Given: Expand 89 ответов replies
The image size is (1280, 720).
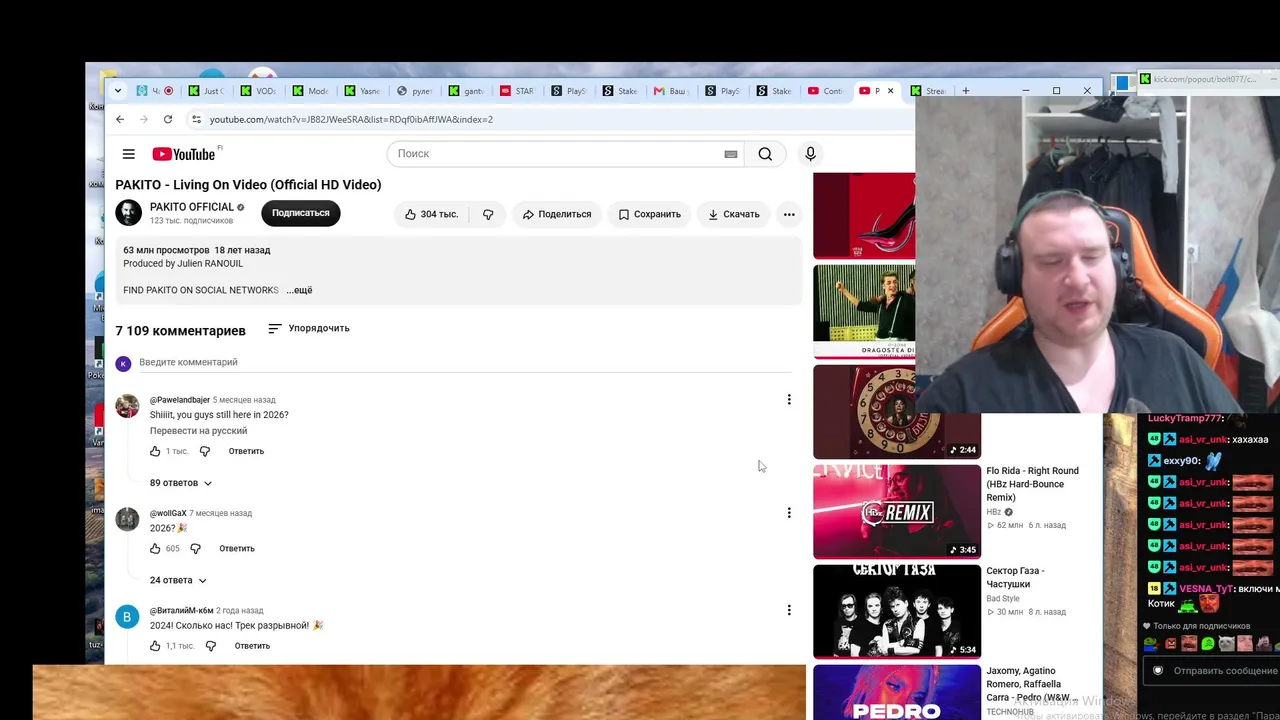Looking at the screenshot, I should [181, 483].
